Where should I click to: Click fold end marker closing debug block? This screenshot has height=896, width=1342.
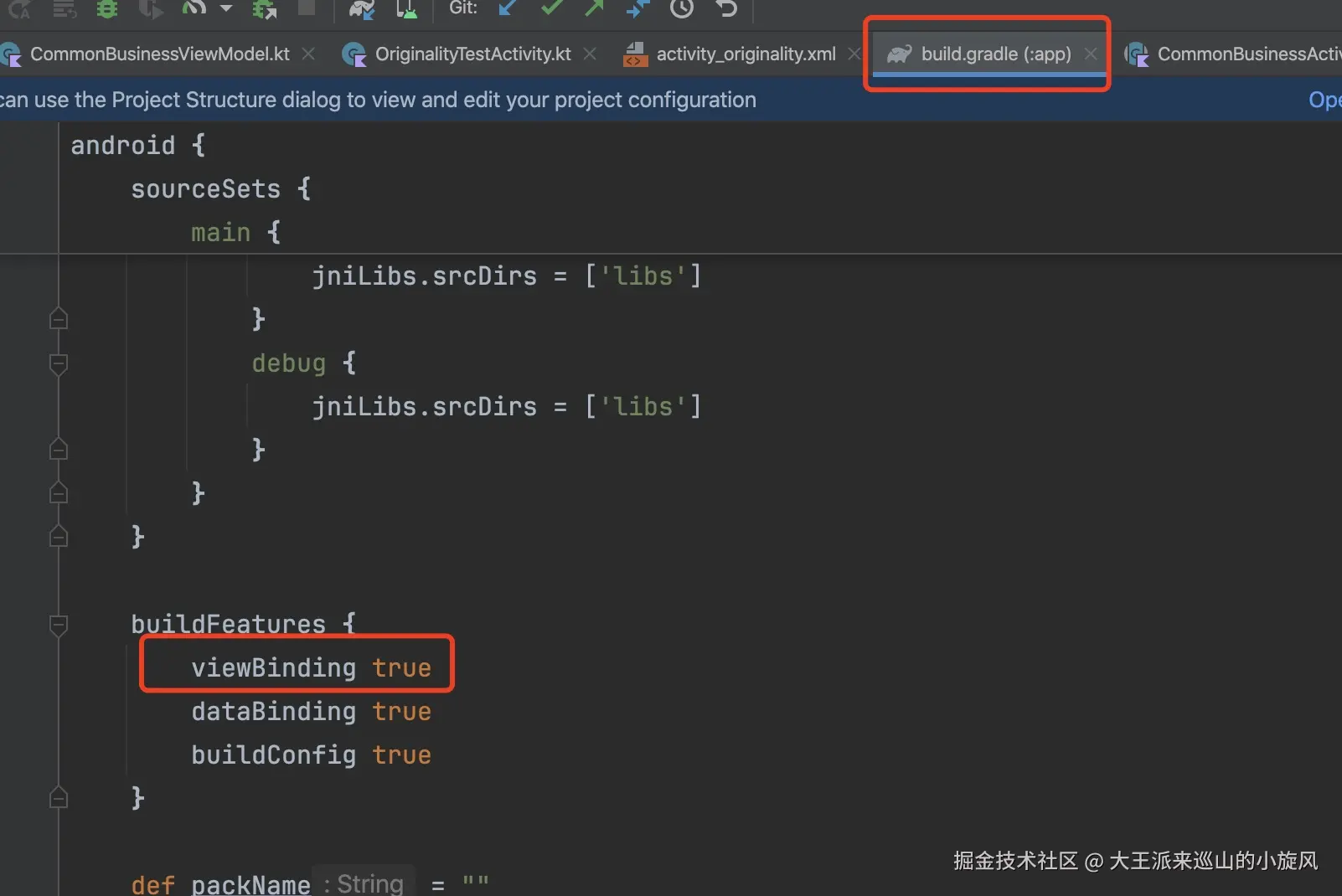coord(59,450)
